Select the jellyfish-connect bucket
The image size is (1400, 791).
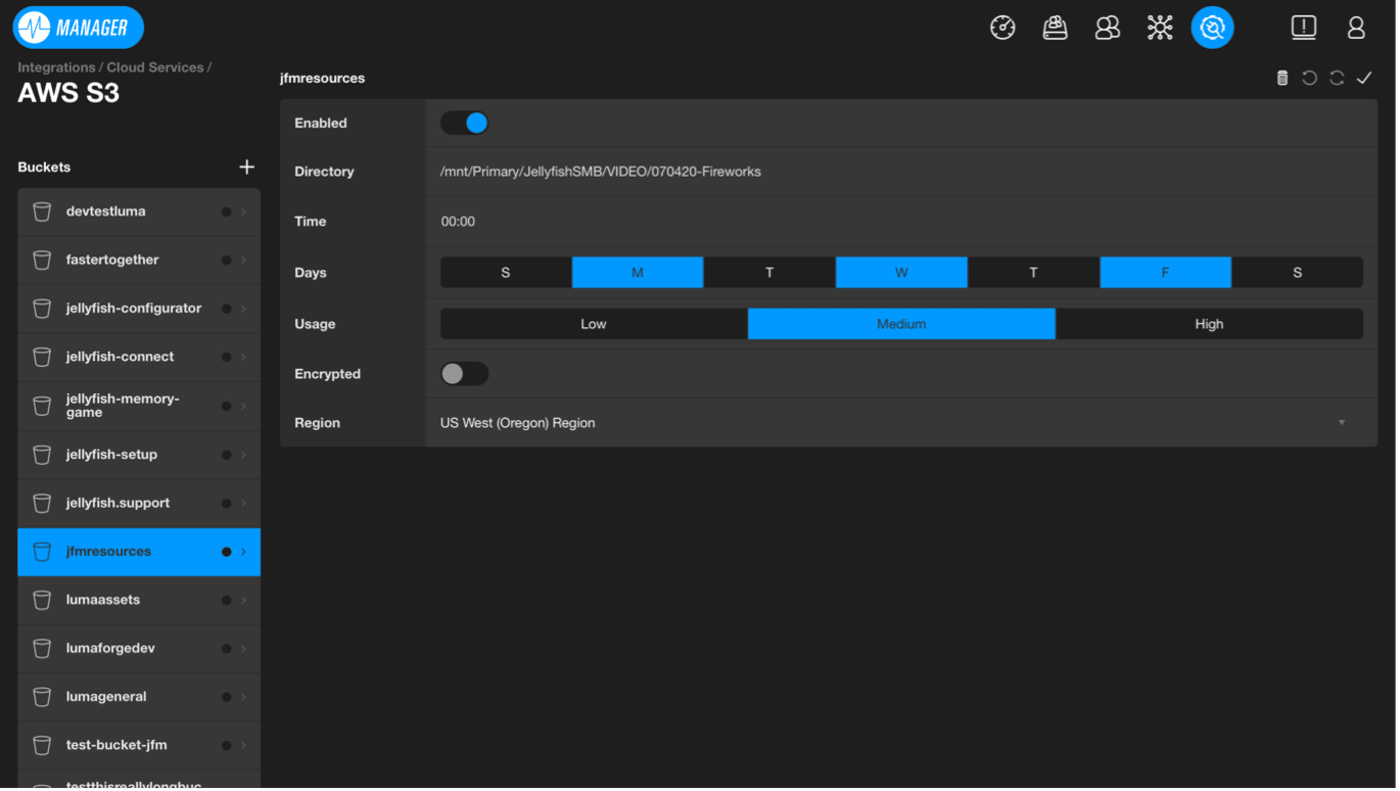click(120, 357)
